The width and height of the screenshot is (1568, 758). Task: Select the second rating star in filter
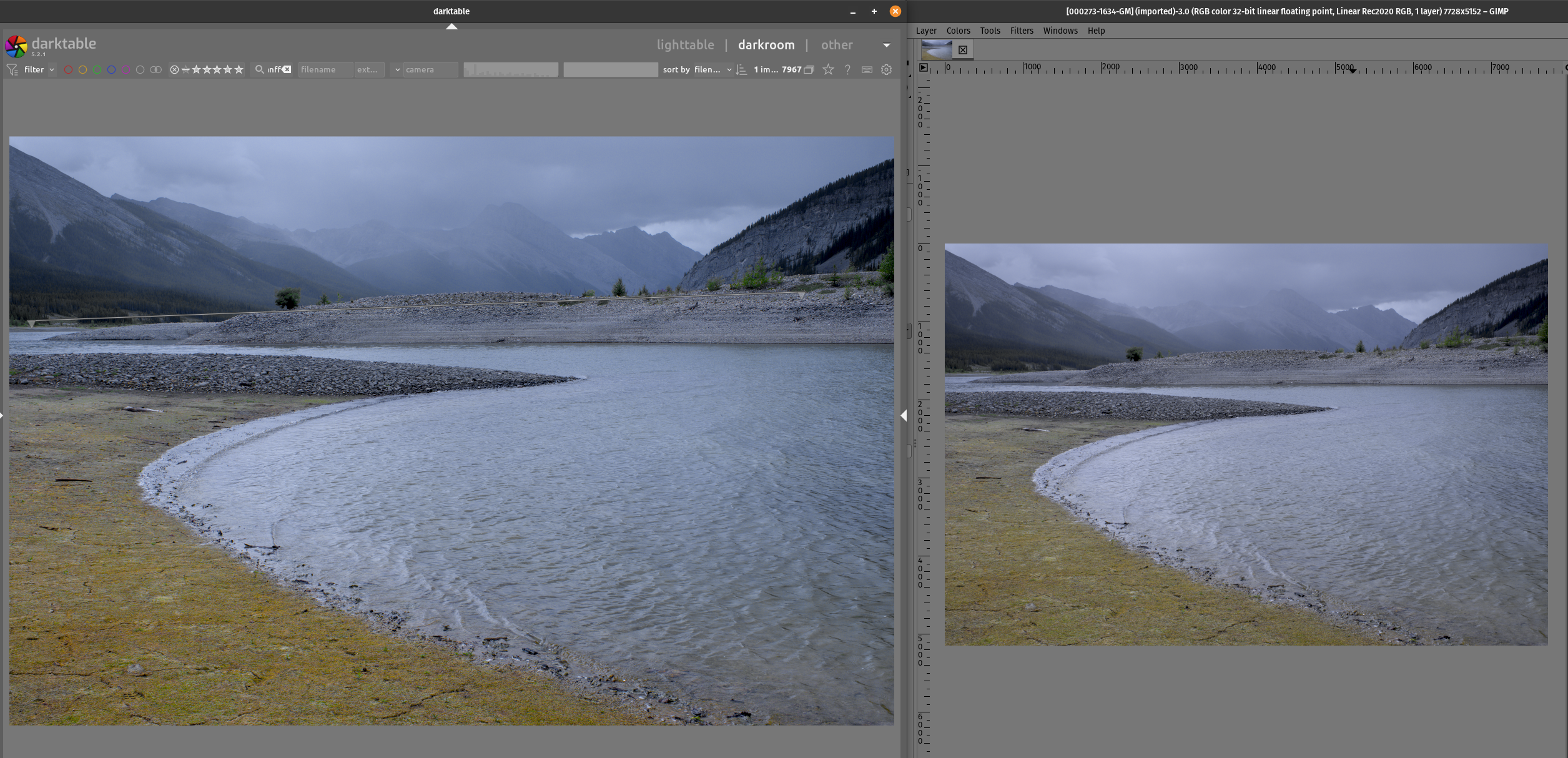tap(207, 70)
